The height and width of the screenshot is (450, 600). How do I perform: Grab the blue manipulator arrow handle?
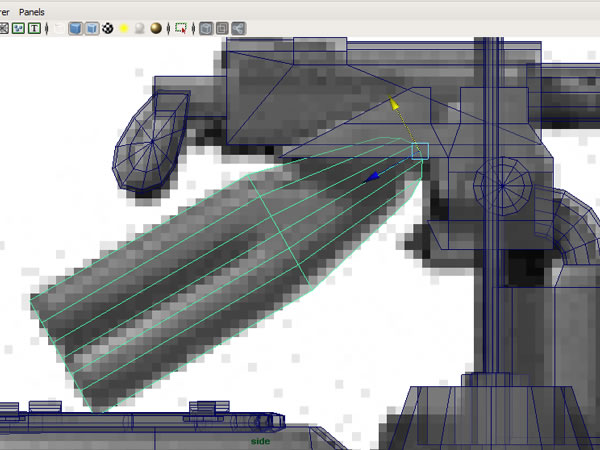point(372,177)
